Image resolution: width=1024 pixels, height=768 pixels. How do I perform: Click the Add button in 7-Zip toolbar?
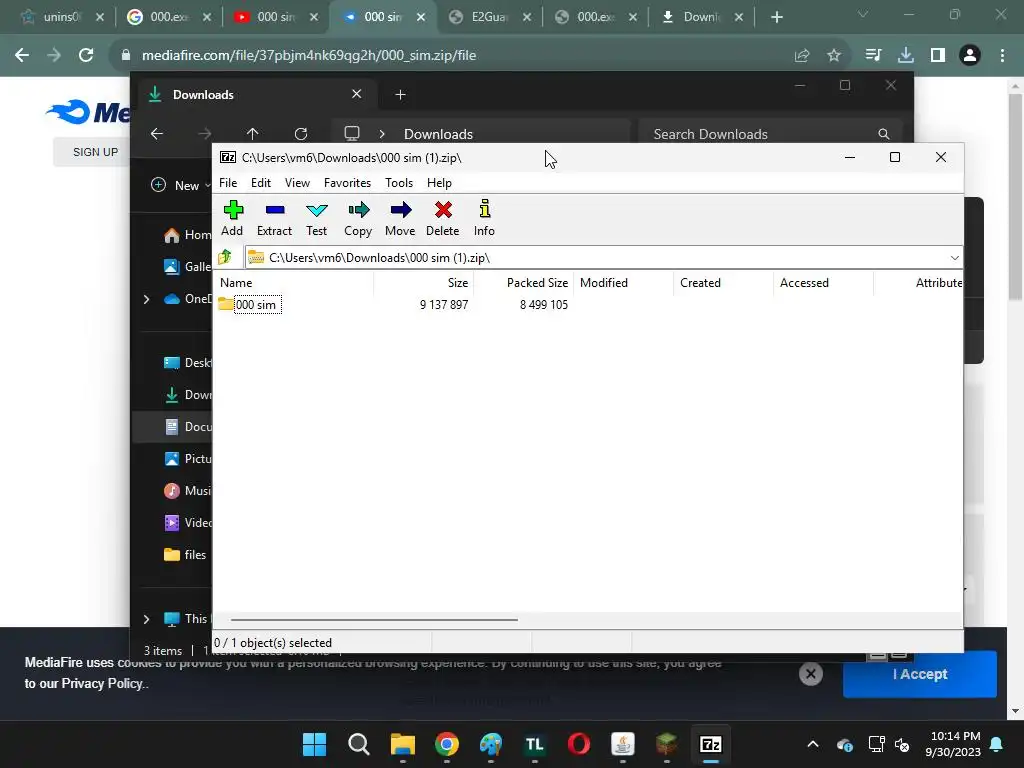pyautogui.click(x=232, y=218)
